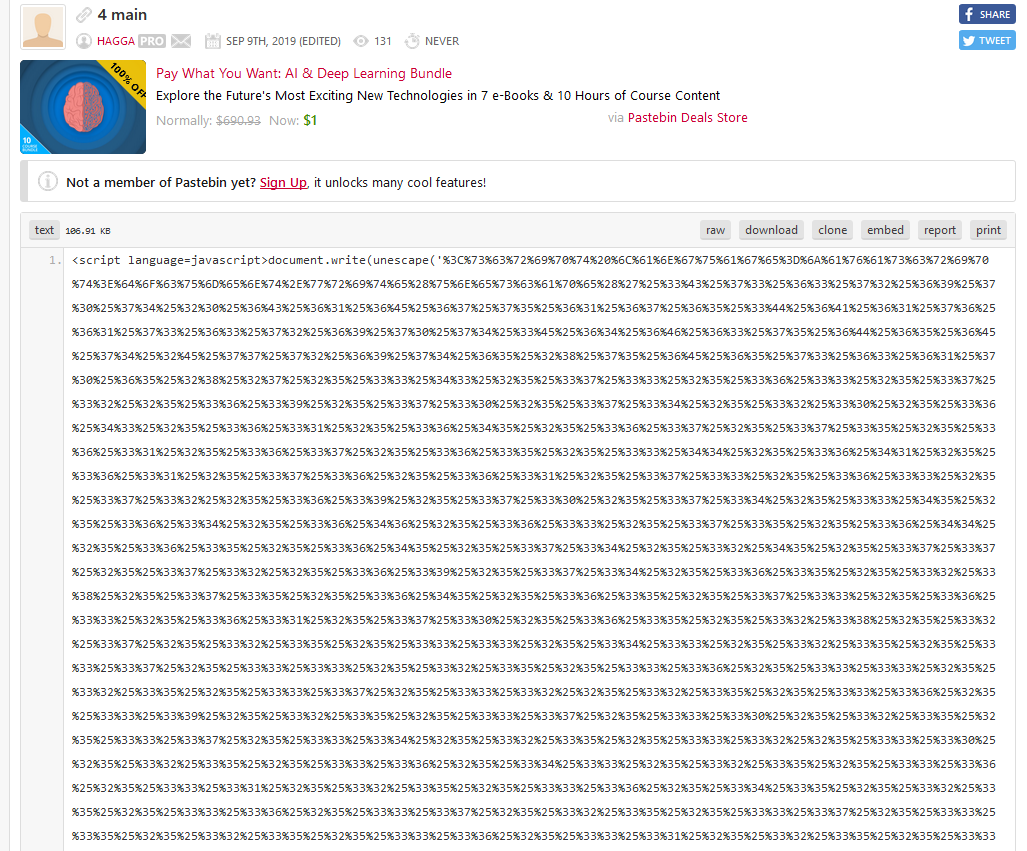Click the 'SEP 9TH, 2019 (EDITED)' date text
This screenshot has height=851, width=1027.
284,41
